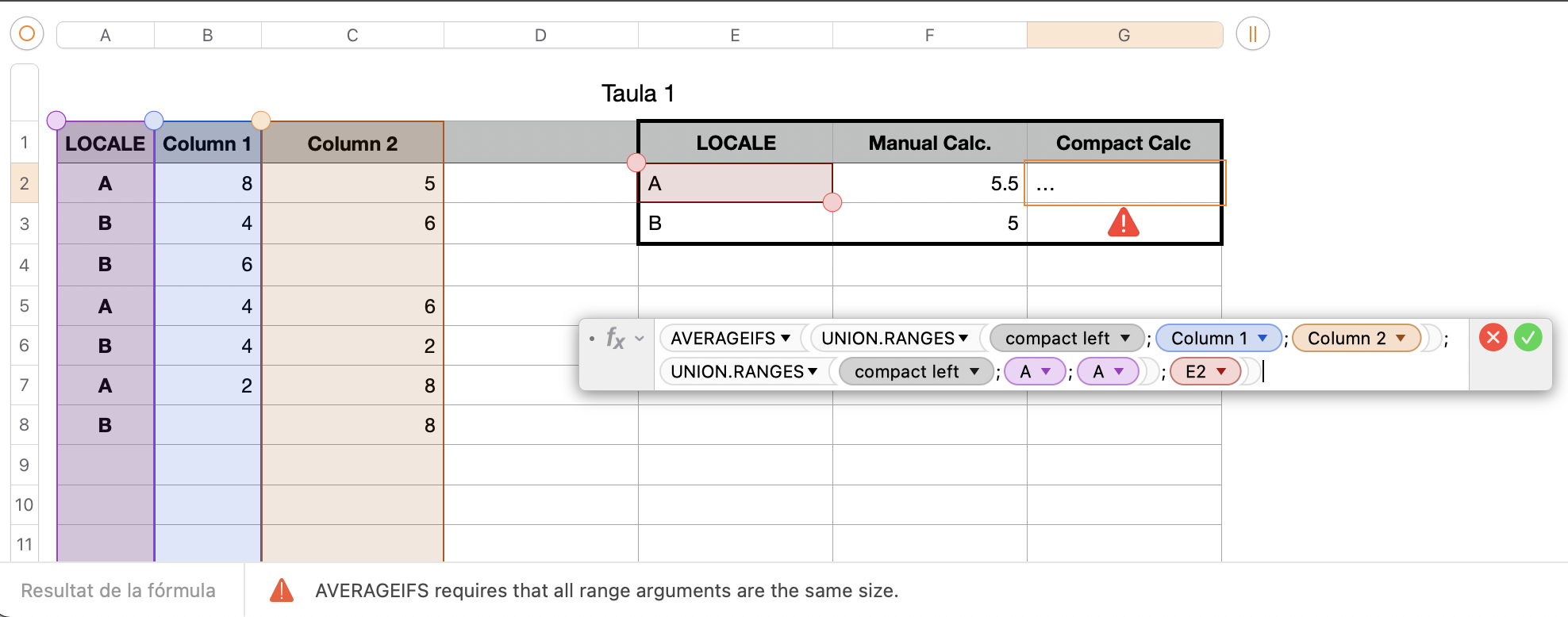Image resolution: width=1568 pixels, height=617 pixels.
Task: Open the Column 2 reference token dropdown
Action: click(x=1401, y=339)
